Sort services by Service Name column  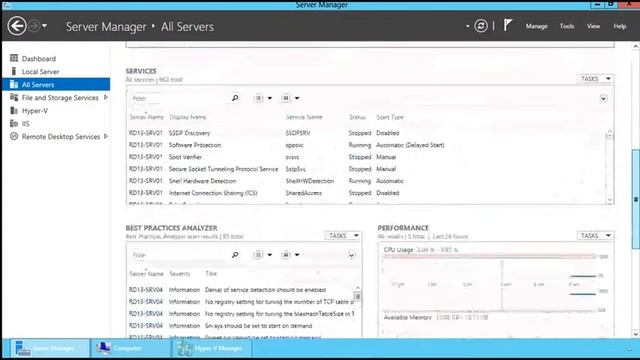pos(304,117)
